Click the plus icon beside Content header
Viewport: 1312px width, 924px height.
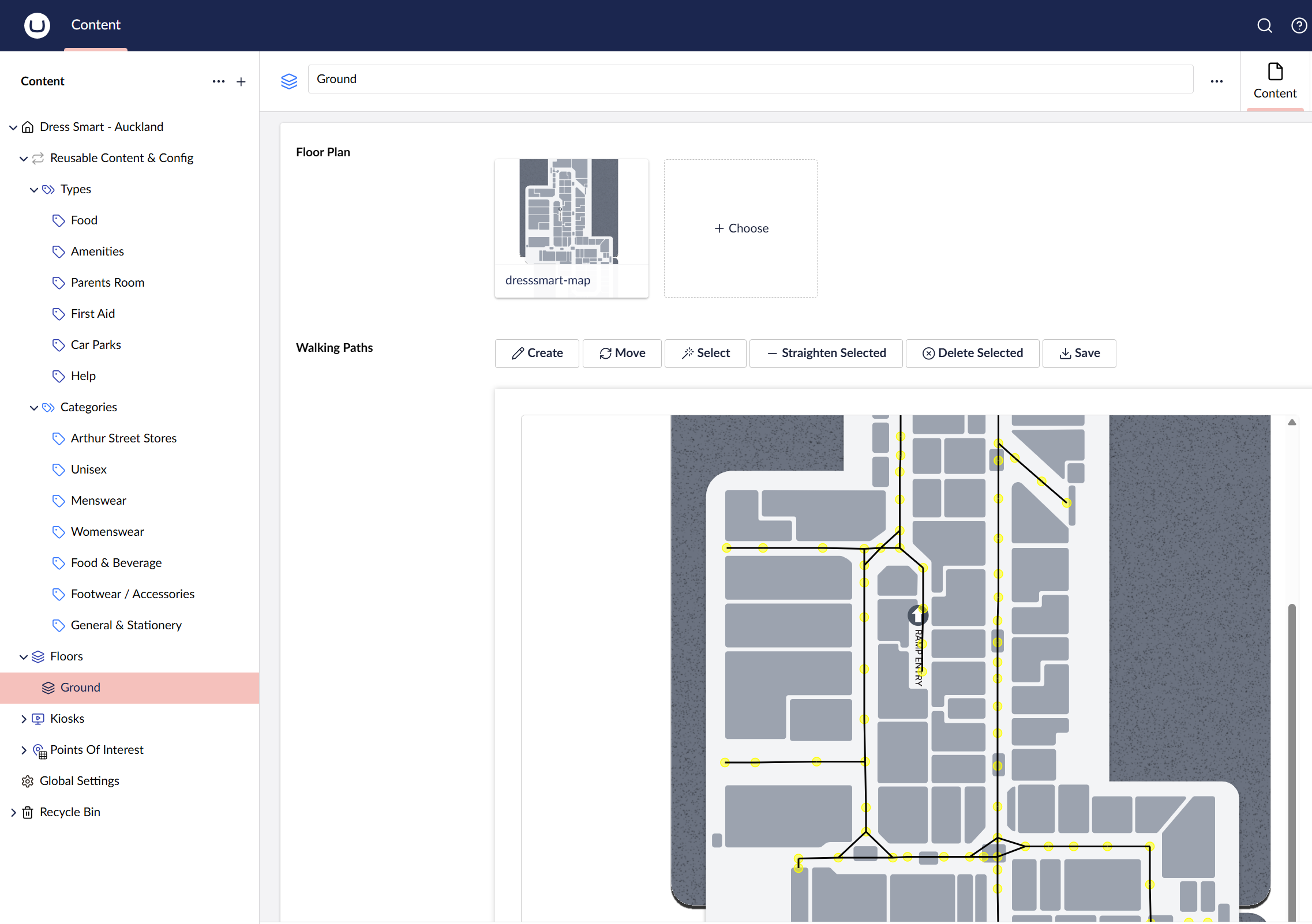pos(241,82)
